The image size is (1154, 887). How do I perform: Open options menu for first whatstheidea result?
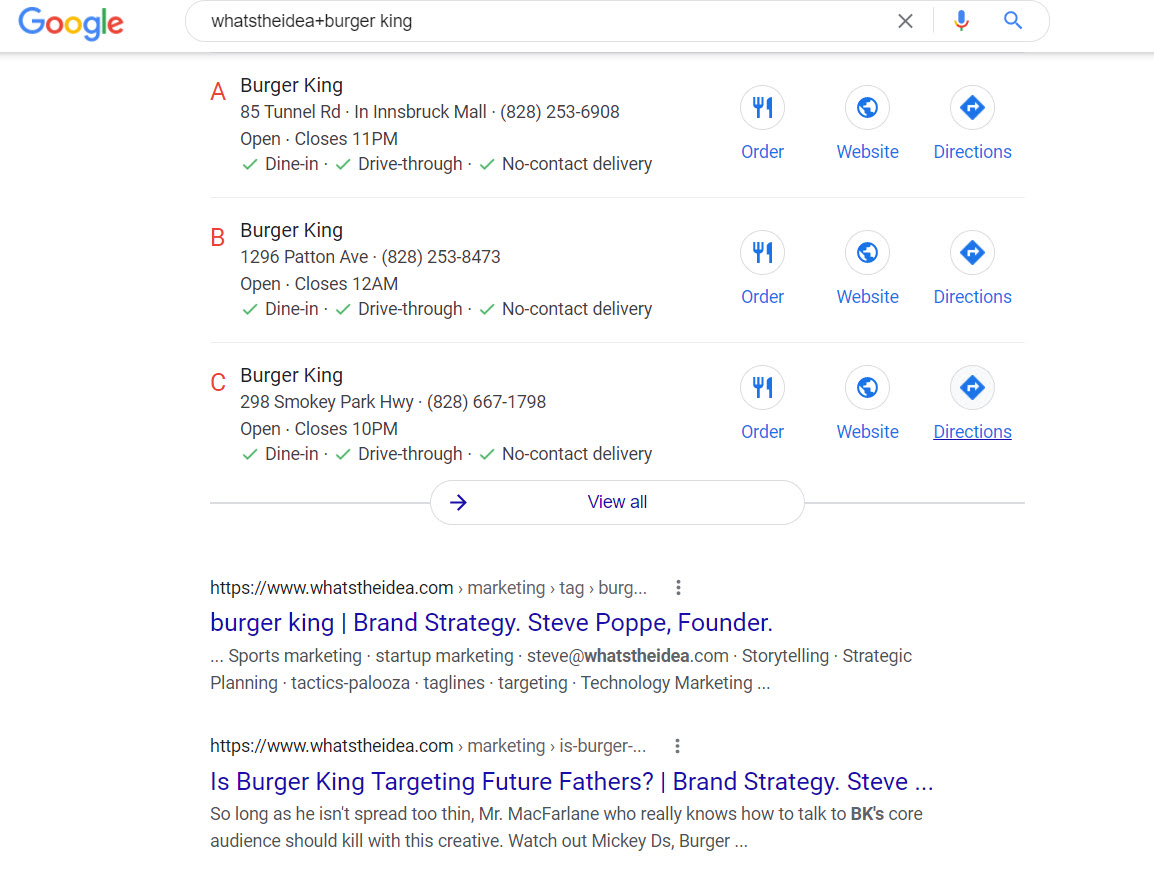tap(678, 588)
